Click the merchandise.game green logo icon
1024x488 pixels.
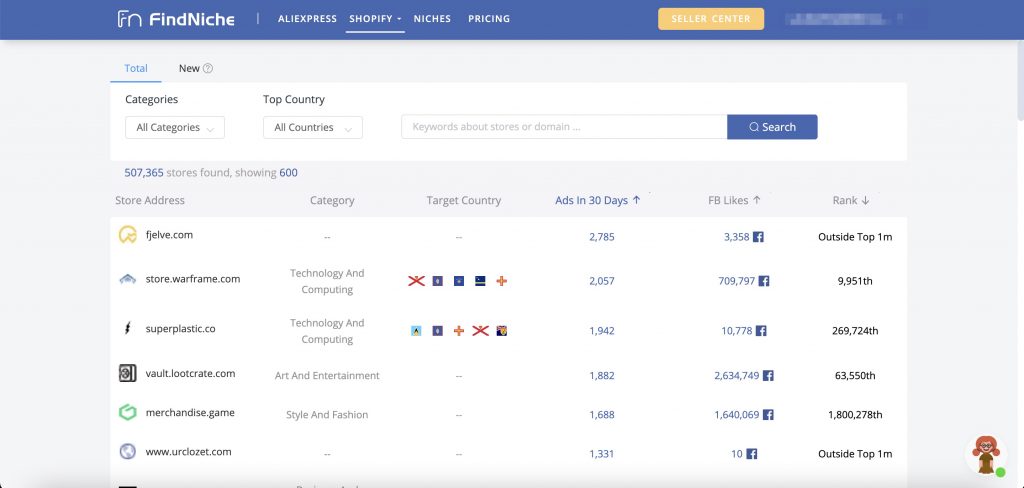127,413
